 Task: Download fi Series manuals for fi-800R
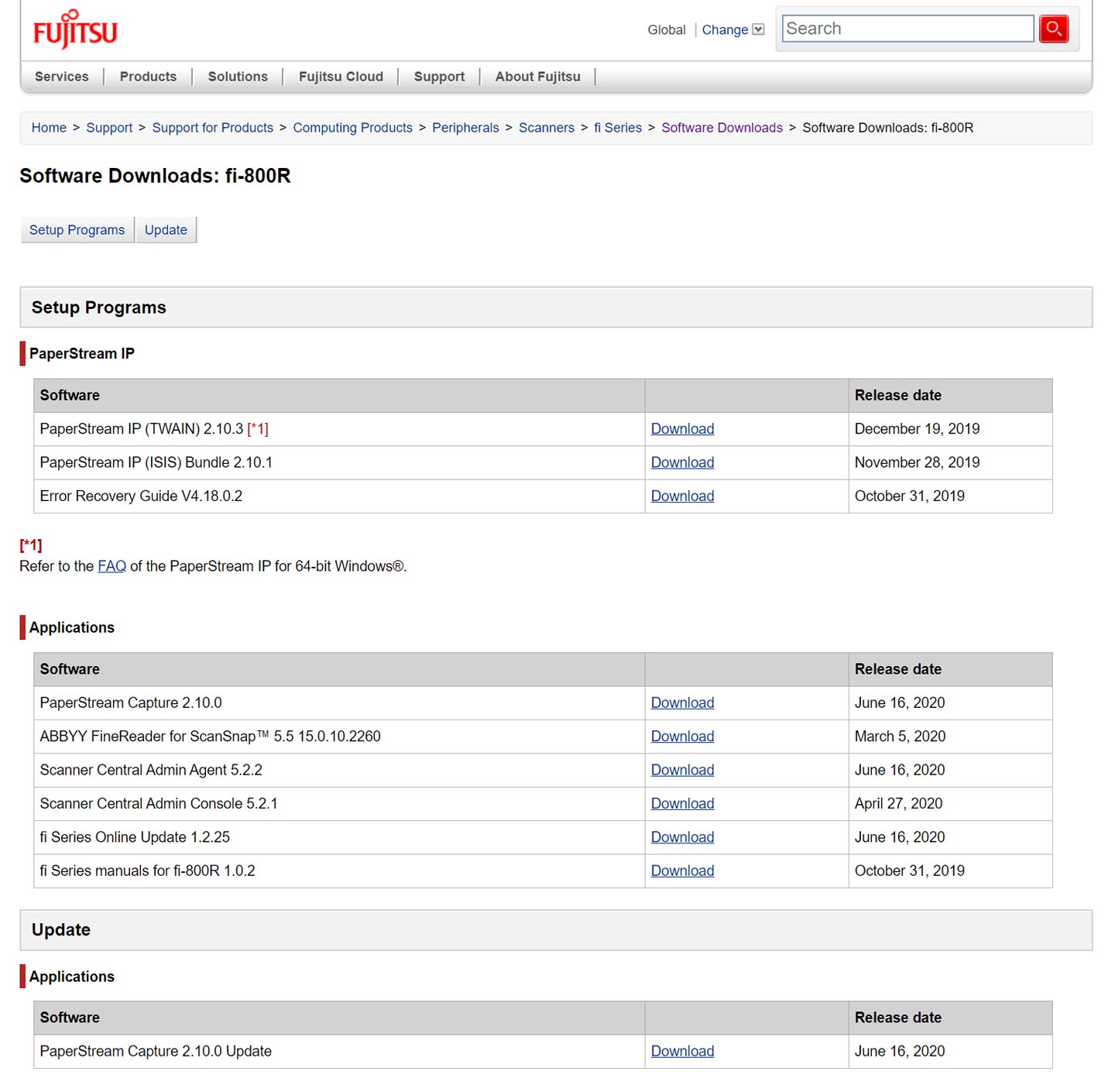click(x=682, y=871)
